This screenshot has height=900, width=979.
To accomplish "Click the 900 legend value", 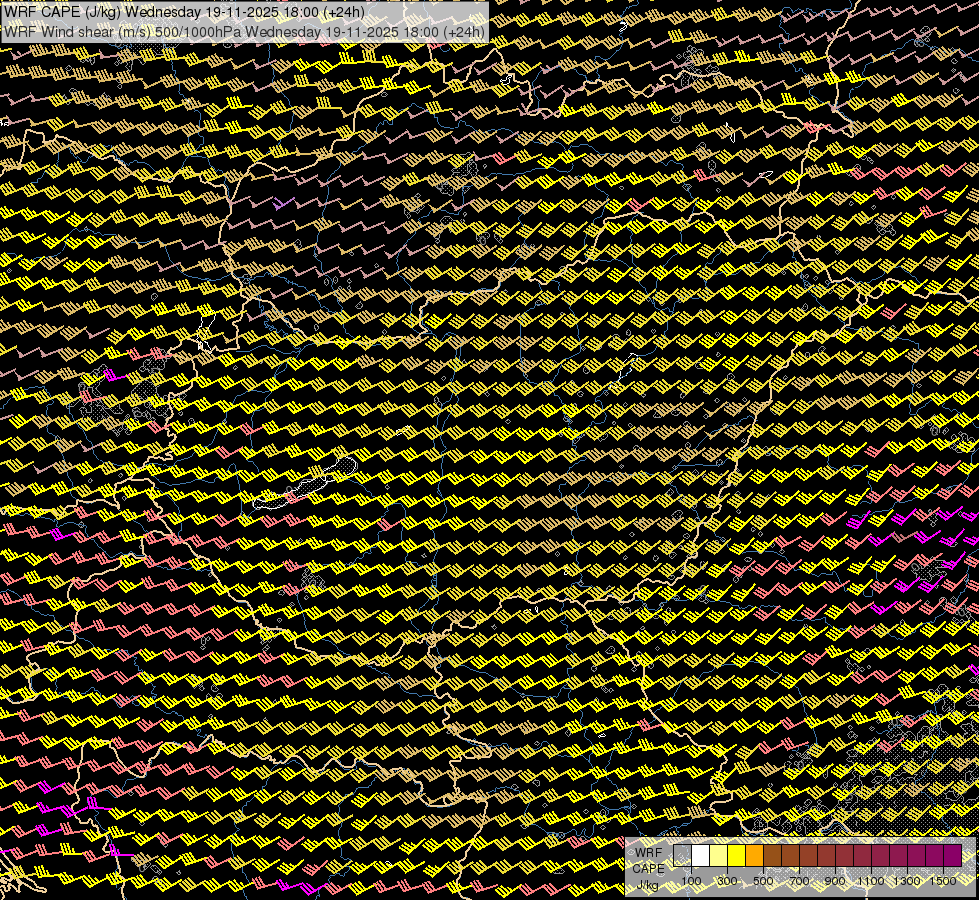I will pyautogui.click(x=835, y=881).
